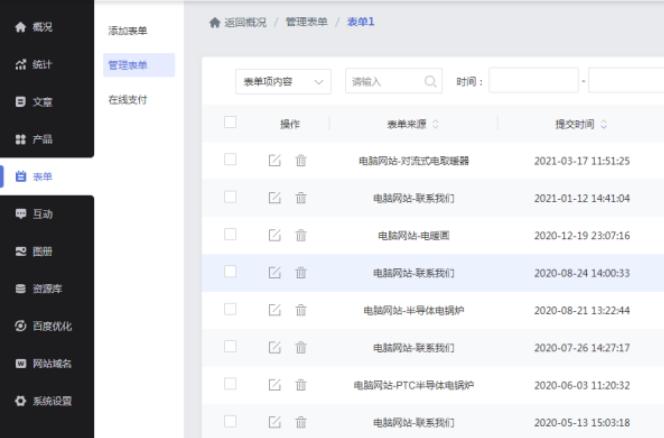Select checkbox for 2020-12-19 23:07:16 row
The image size is (664, 438).
pos(231,234)
